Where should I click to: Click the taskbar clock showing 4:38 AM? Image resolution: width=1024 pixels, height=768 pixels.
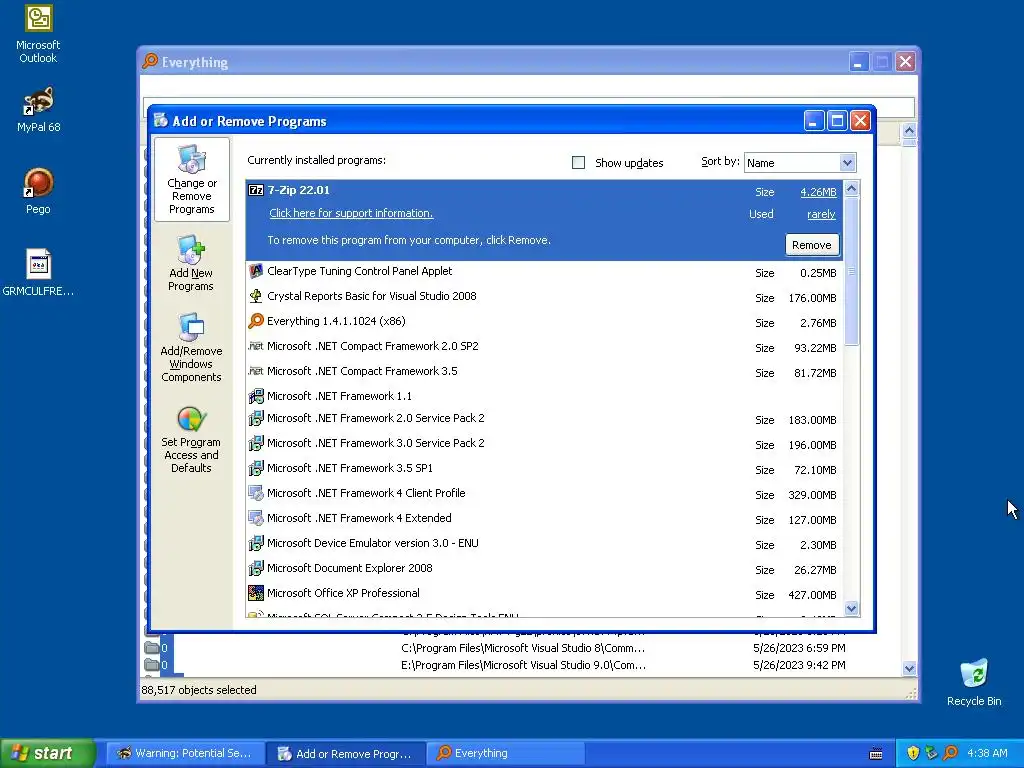987,753
